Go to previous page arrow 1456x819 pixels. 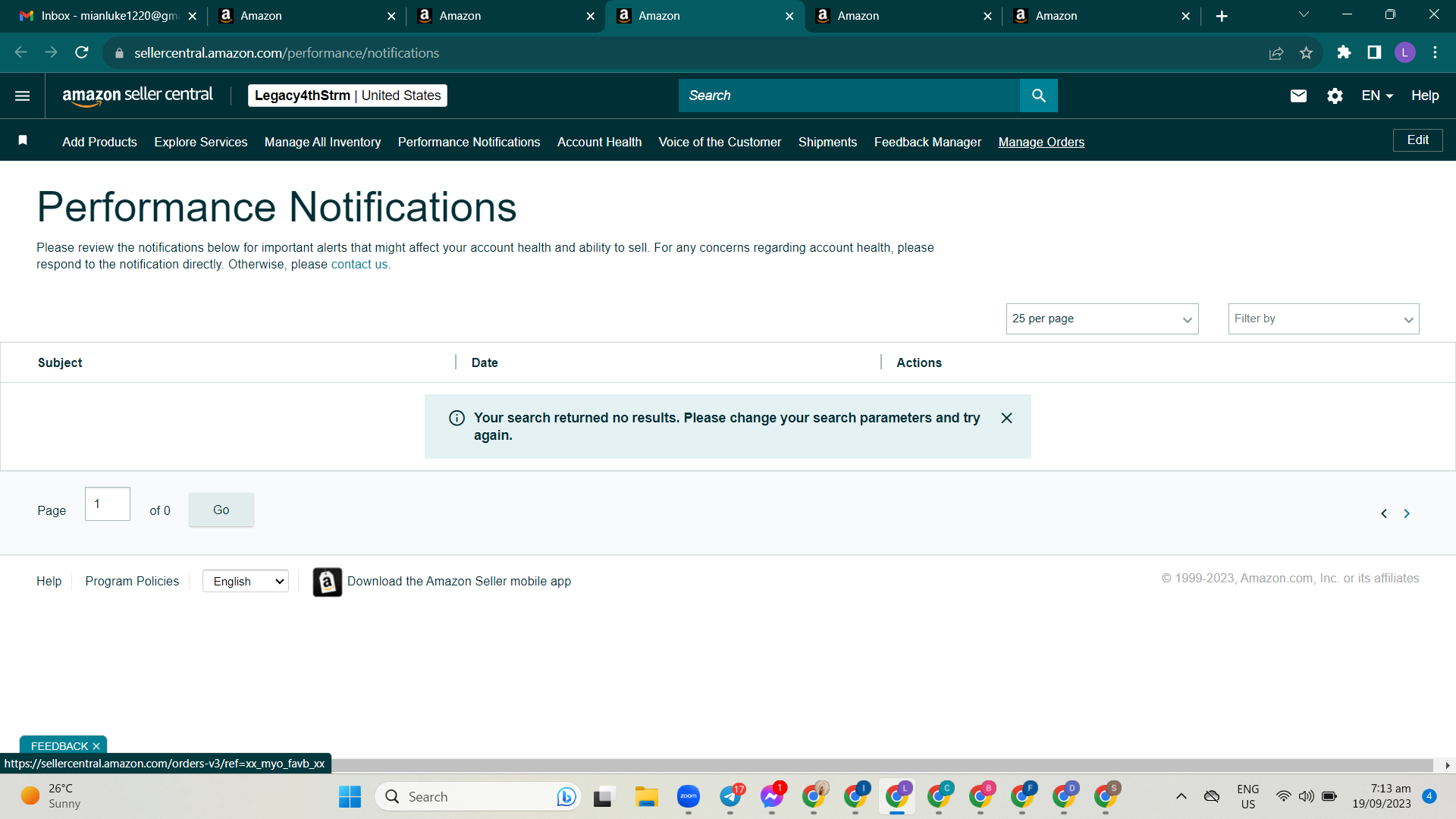click(x=1384, y=513)
